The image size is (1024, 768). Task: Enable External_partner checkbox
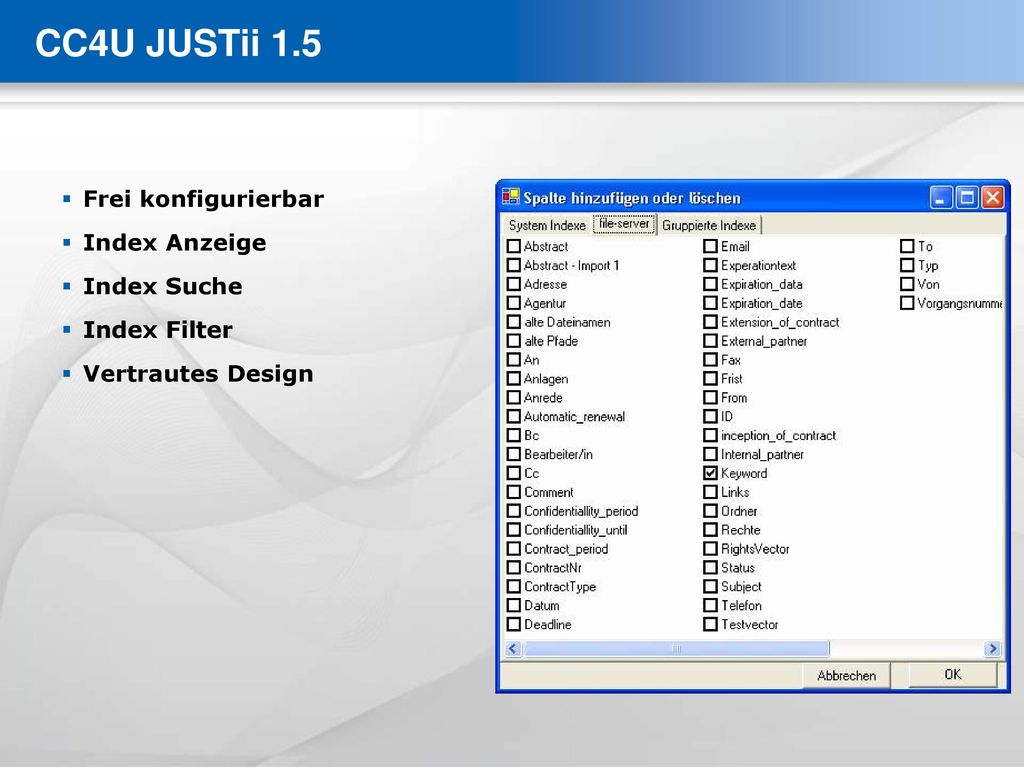click(711, 341)
